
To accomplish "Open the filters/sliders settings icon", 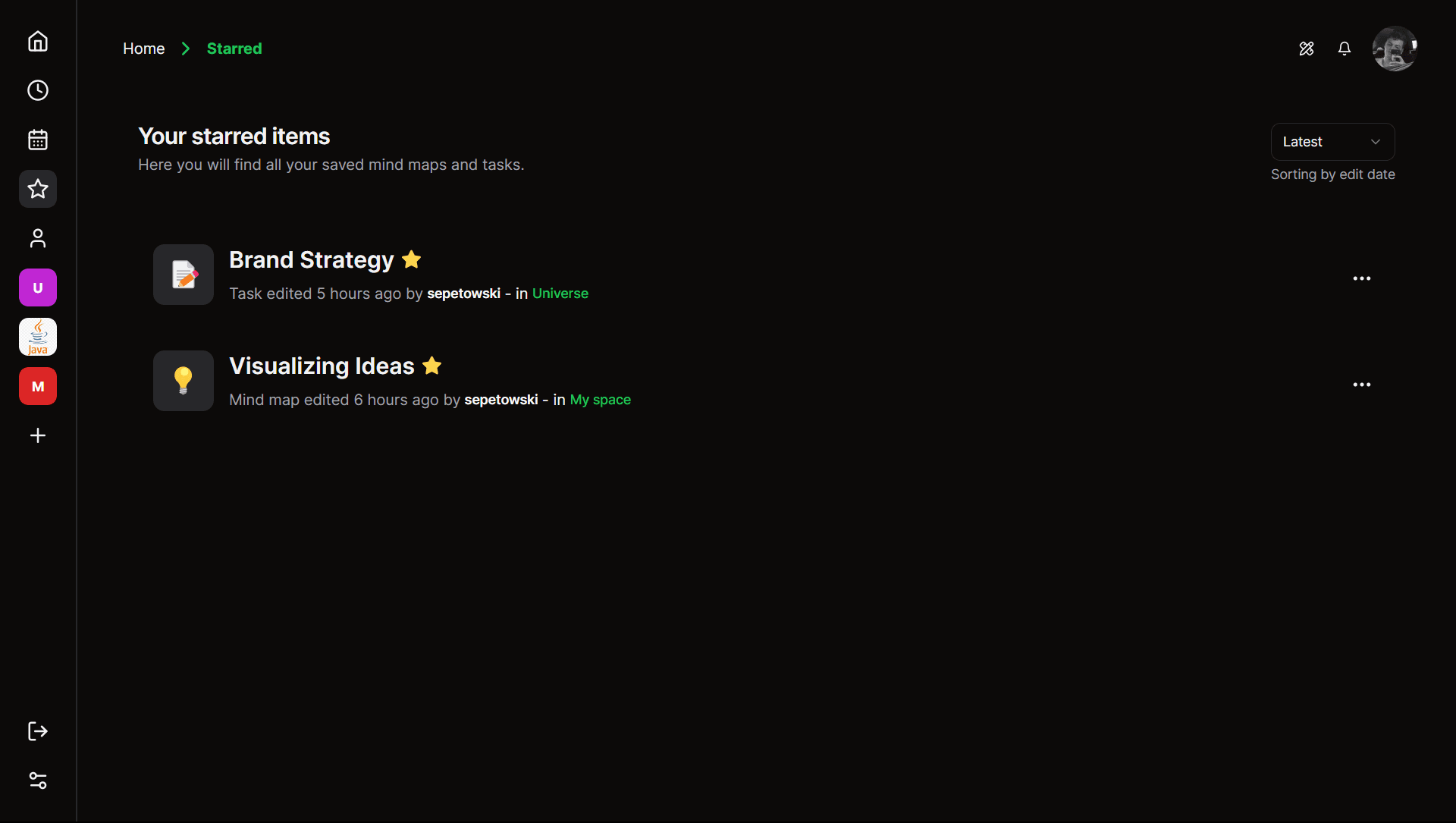I will tap(38, 780).
